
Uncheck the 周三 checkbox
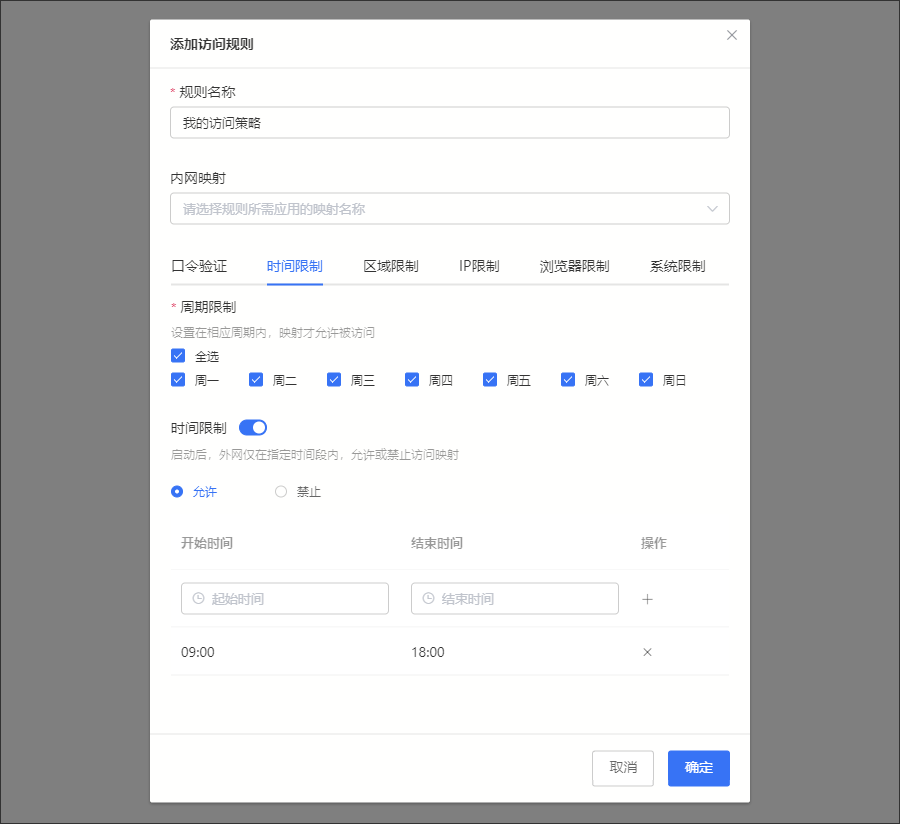(334, 380)
